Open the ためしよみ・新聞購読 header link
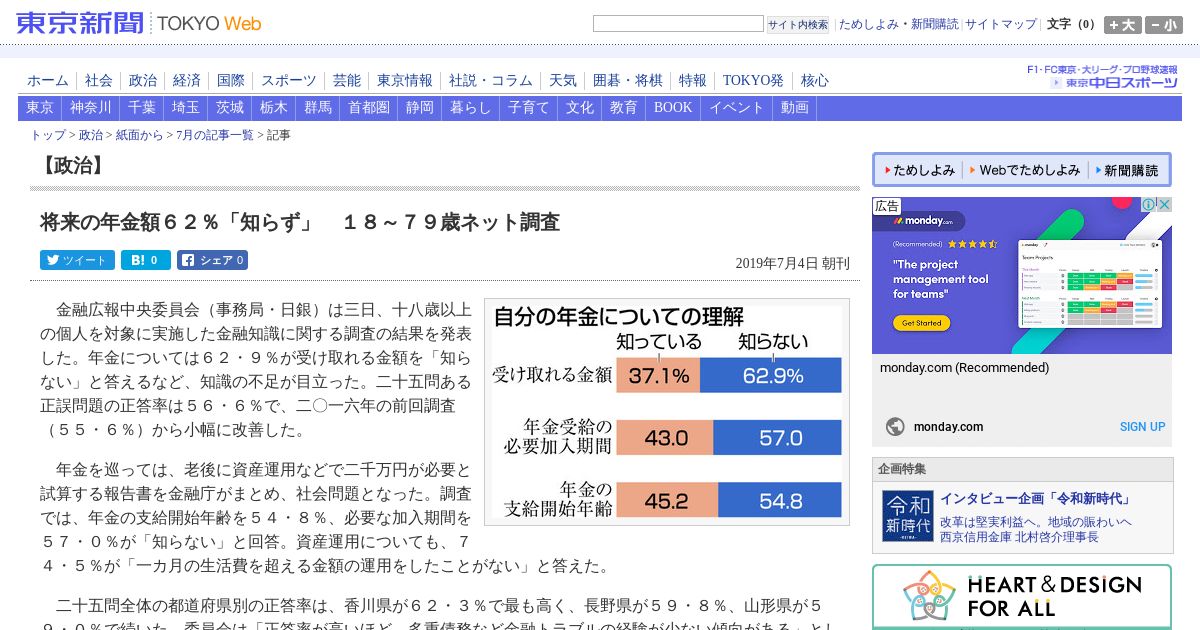Screen dimensions: 1200x630 (x=898, y=24)
